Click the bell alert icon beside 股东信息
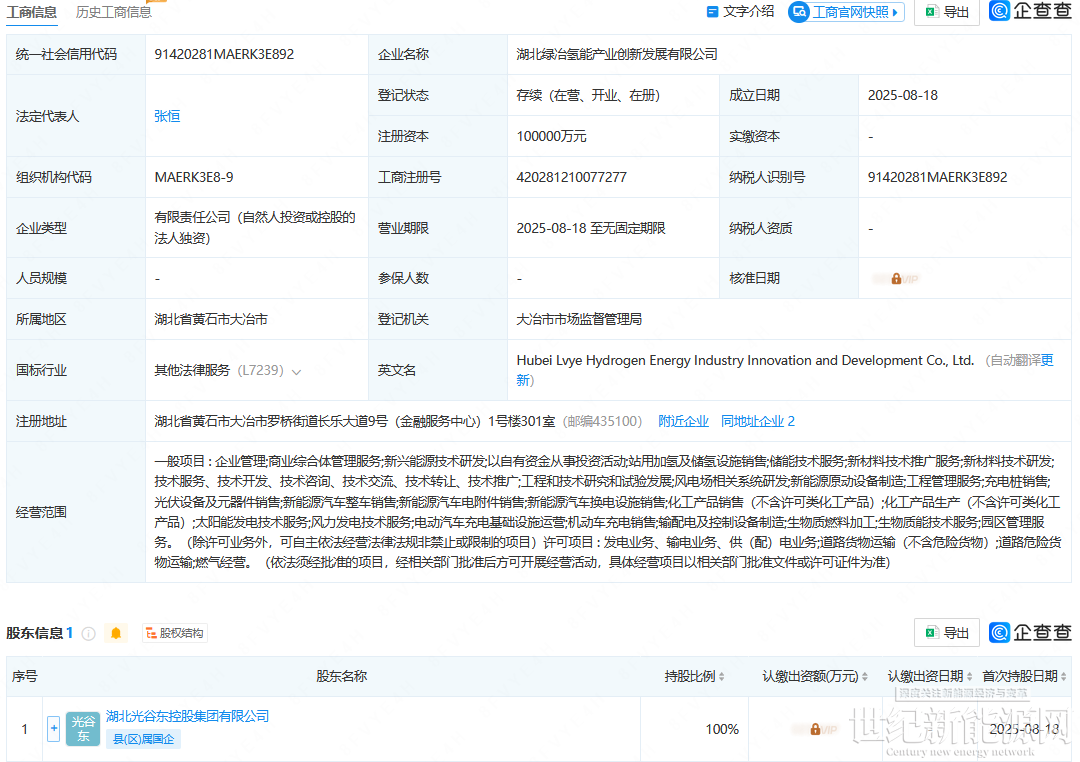Viewport: 1080px width, 762px height. pos(116,633)
